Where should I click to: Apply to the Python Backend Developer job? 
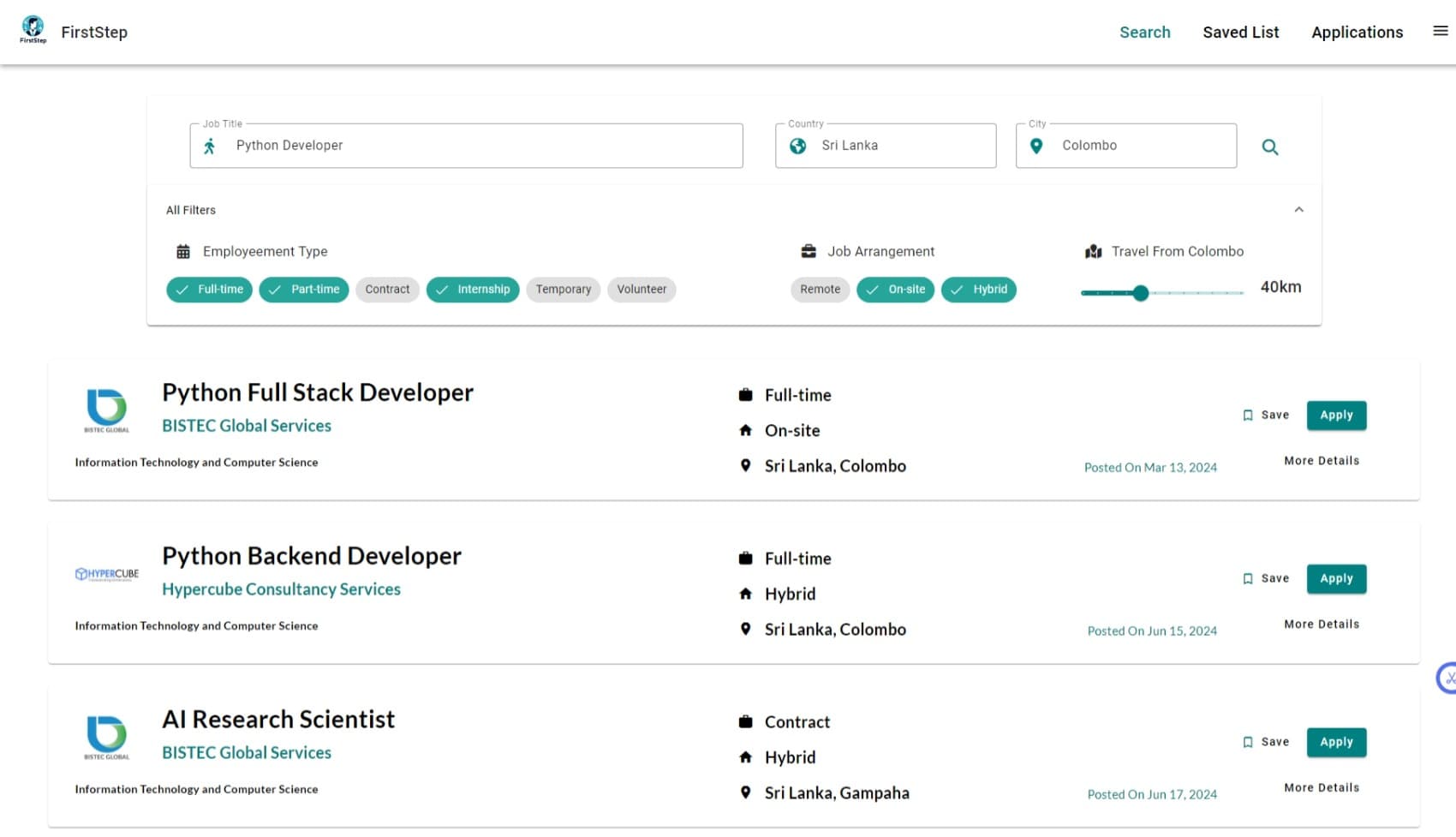(1336, 578)
